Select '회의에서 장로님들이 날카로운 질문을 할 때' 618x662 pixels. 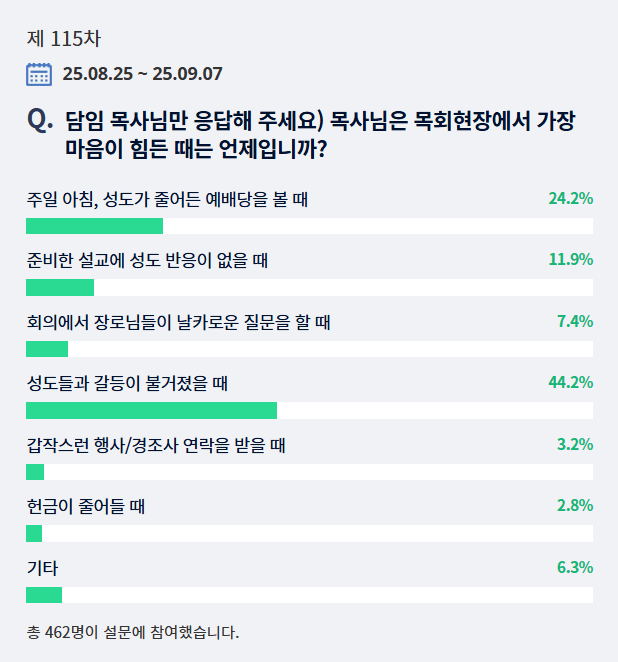178,322
